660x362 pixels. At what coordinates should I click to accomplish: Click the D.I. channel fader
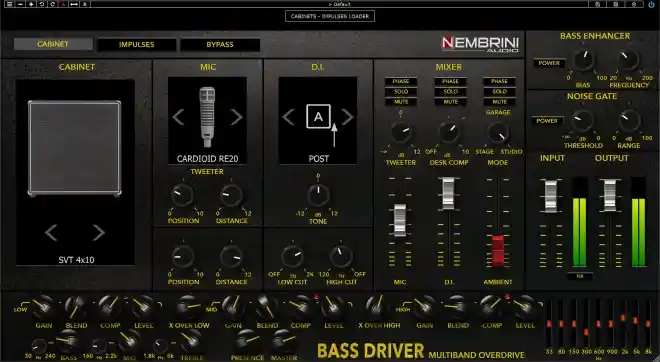(x=449, y=194)
